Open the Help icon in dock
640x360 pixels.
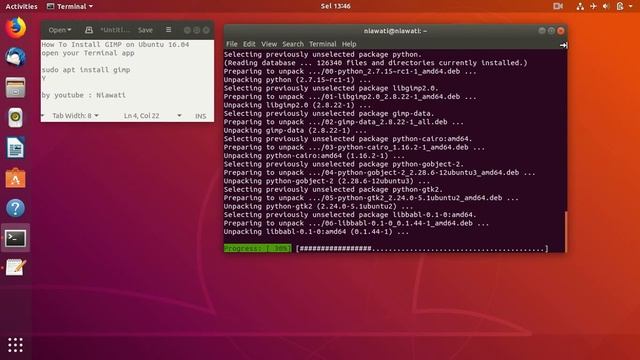[16, 208]
